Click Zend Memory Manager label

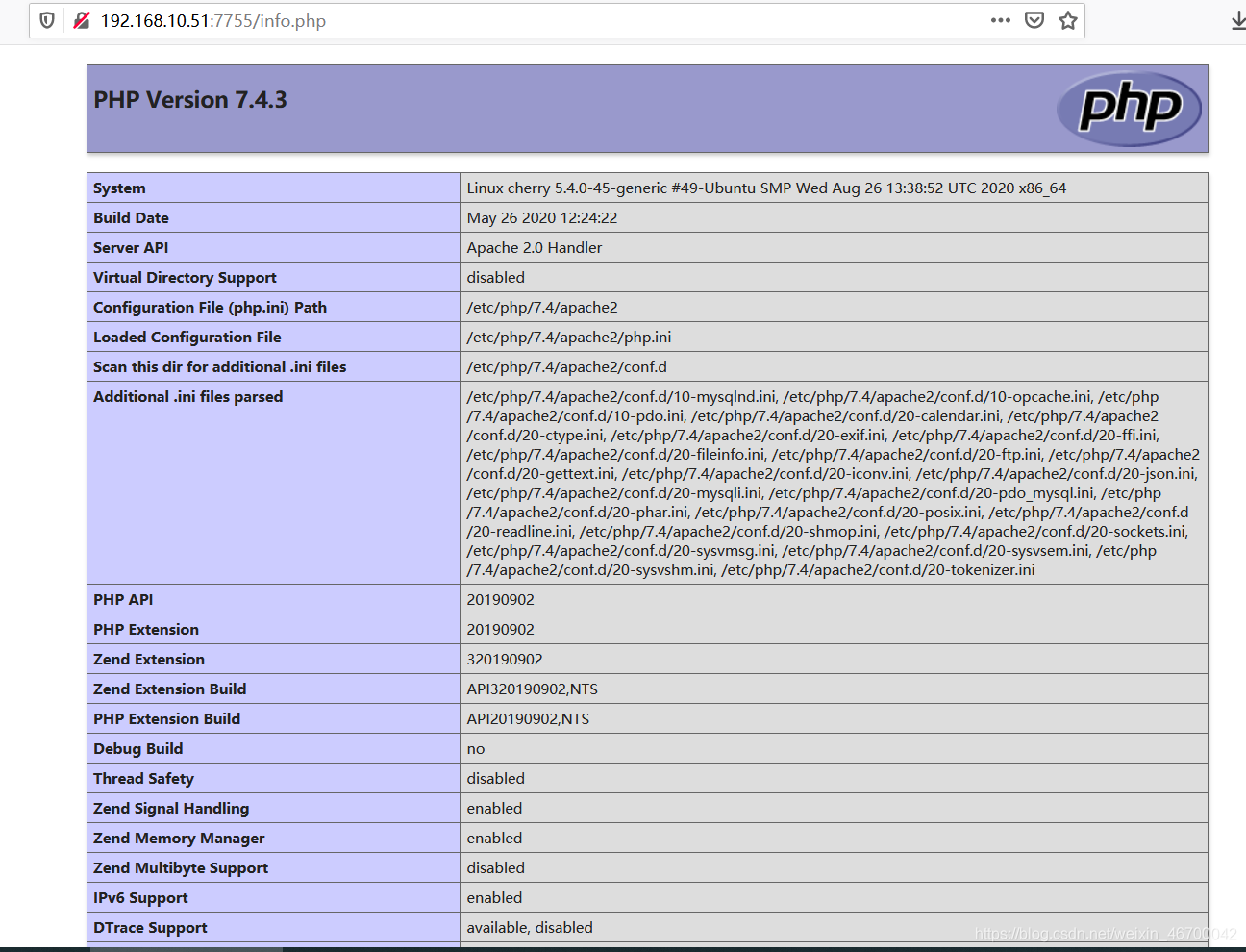179,839
